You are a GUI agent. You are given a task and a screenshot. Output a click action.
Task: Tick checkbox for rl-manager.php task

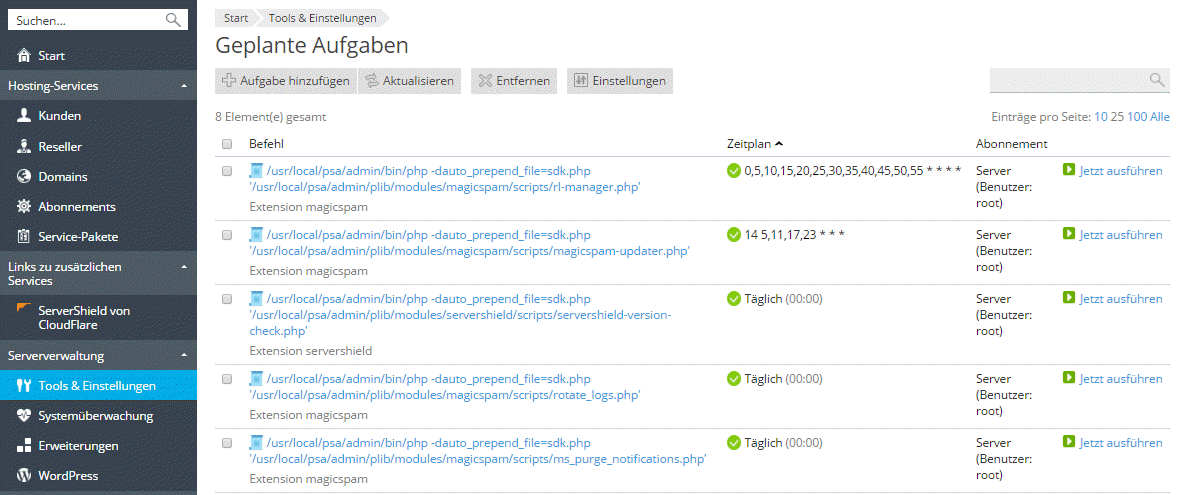(227, 171)
